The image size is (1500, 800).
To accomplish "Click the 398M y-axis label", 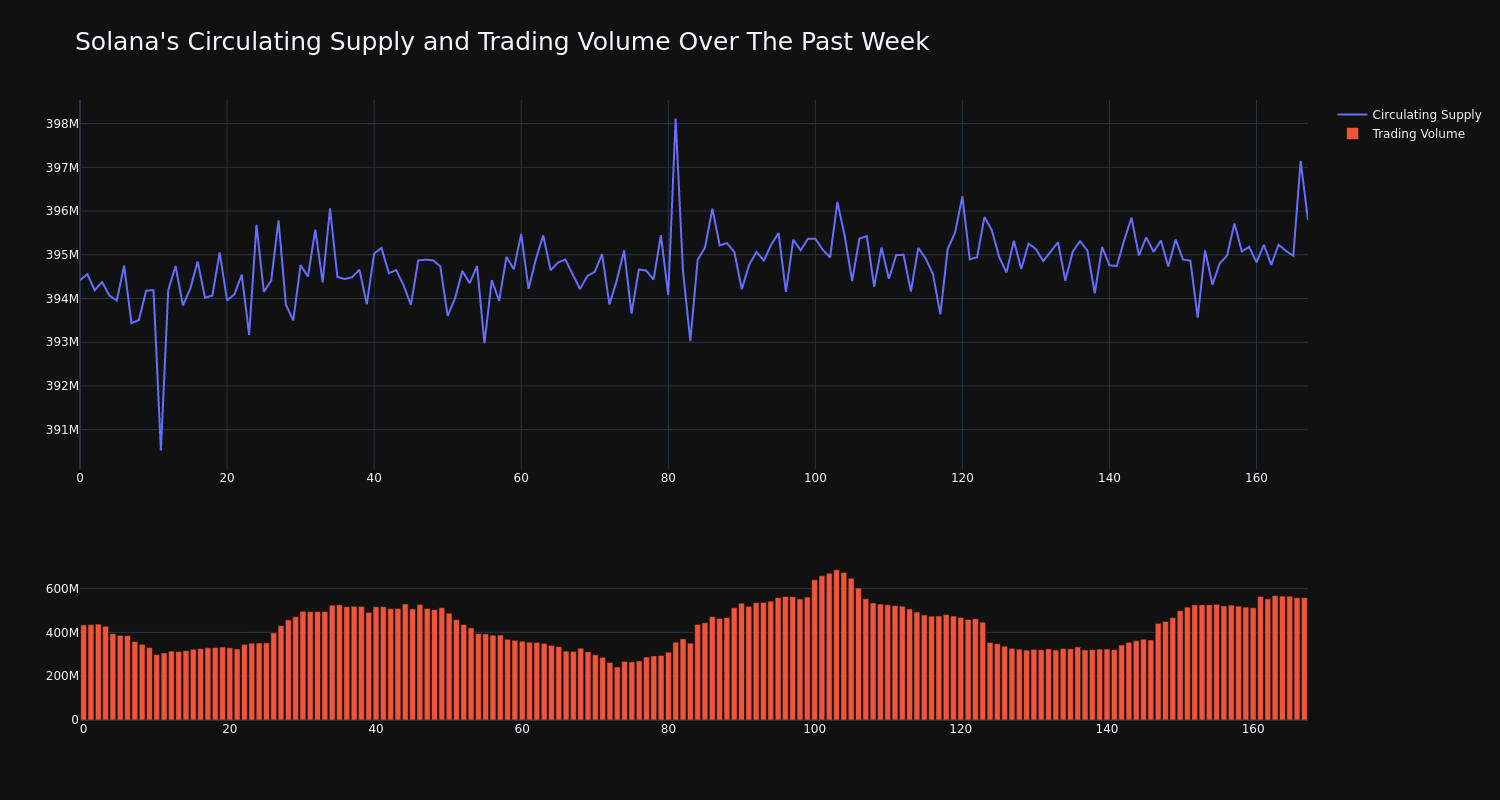I will pos(62,124).
